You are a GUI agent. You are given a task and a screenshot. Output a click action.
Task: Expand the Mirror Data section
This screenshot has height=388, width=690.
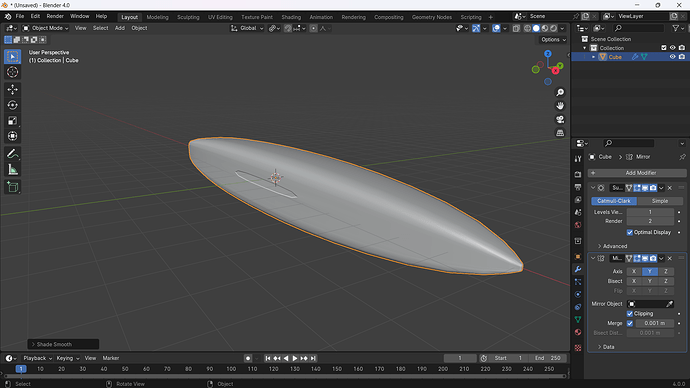(x=606, y=347)
